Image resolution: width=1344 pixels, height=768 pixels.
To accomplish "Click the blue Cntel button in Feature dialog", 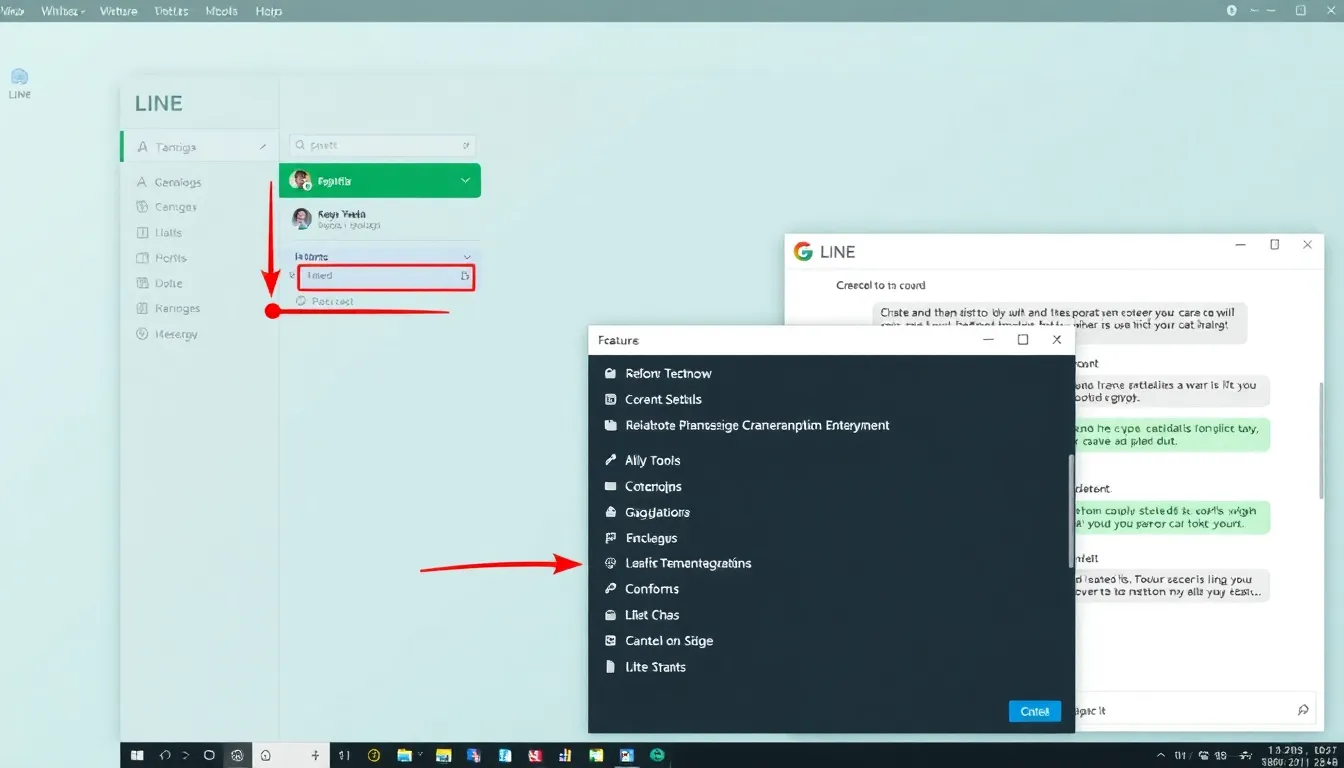I will coord(1034,711).
